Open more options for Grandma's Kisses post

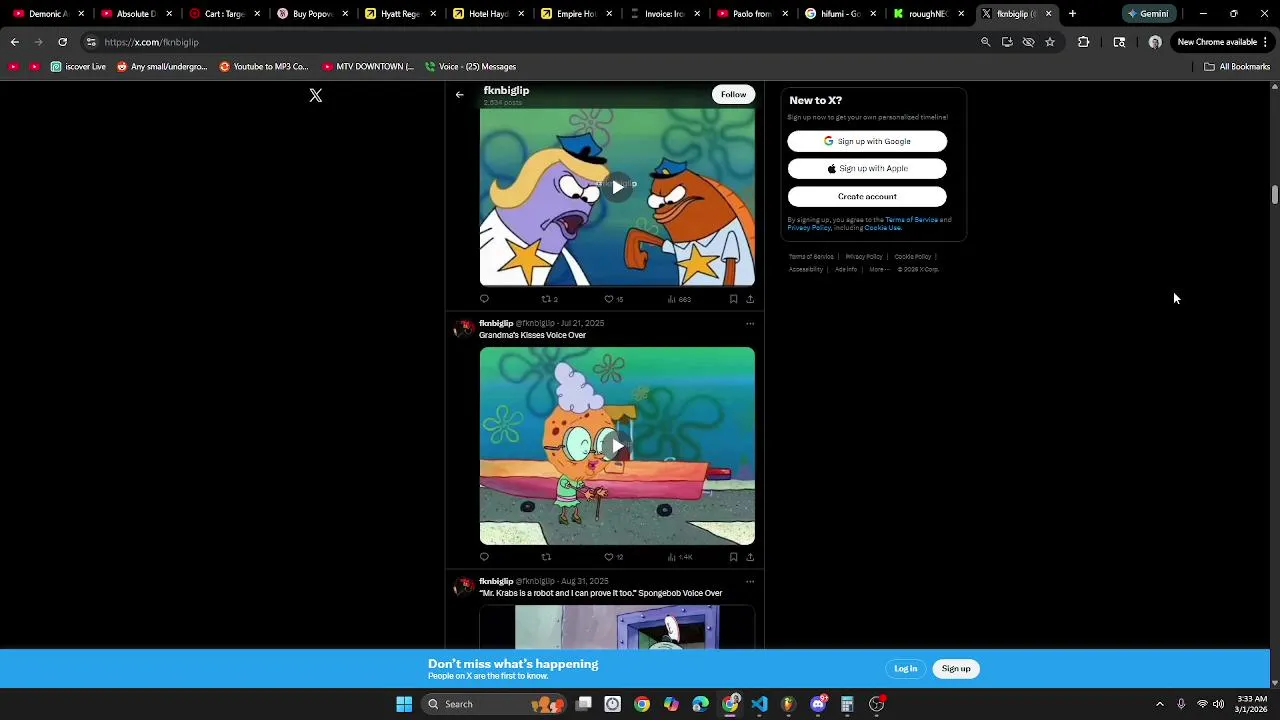point(750,324)
